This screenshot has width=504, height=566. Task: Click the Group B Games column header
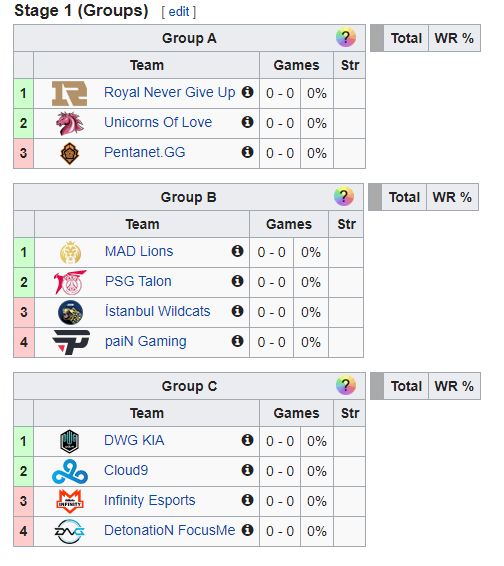tap(289, 225)
